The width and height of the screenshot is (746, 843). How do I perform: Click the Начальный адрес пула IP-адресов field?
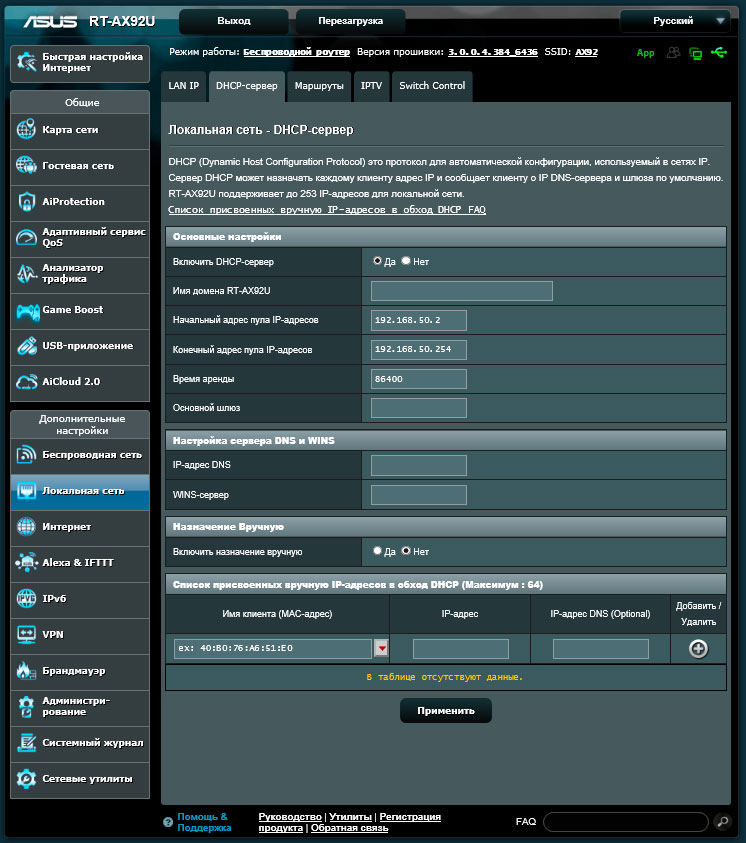tap(419, 320)
